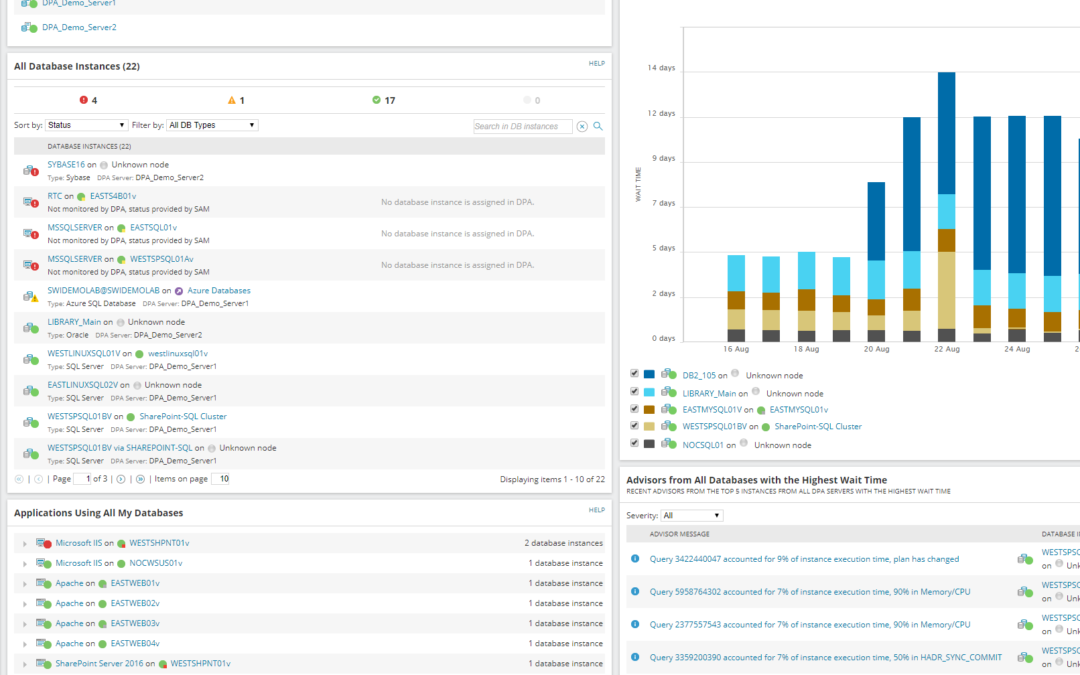Viewport: 1080px width, 675px height.
Task: Click the DPA_Demo_Server2 server icon
Action: [29, 28]
